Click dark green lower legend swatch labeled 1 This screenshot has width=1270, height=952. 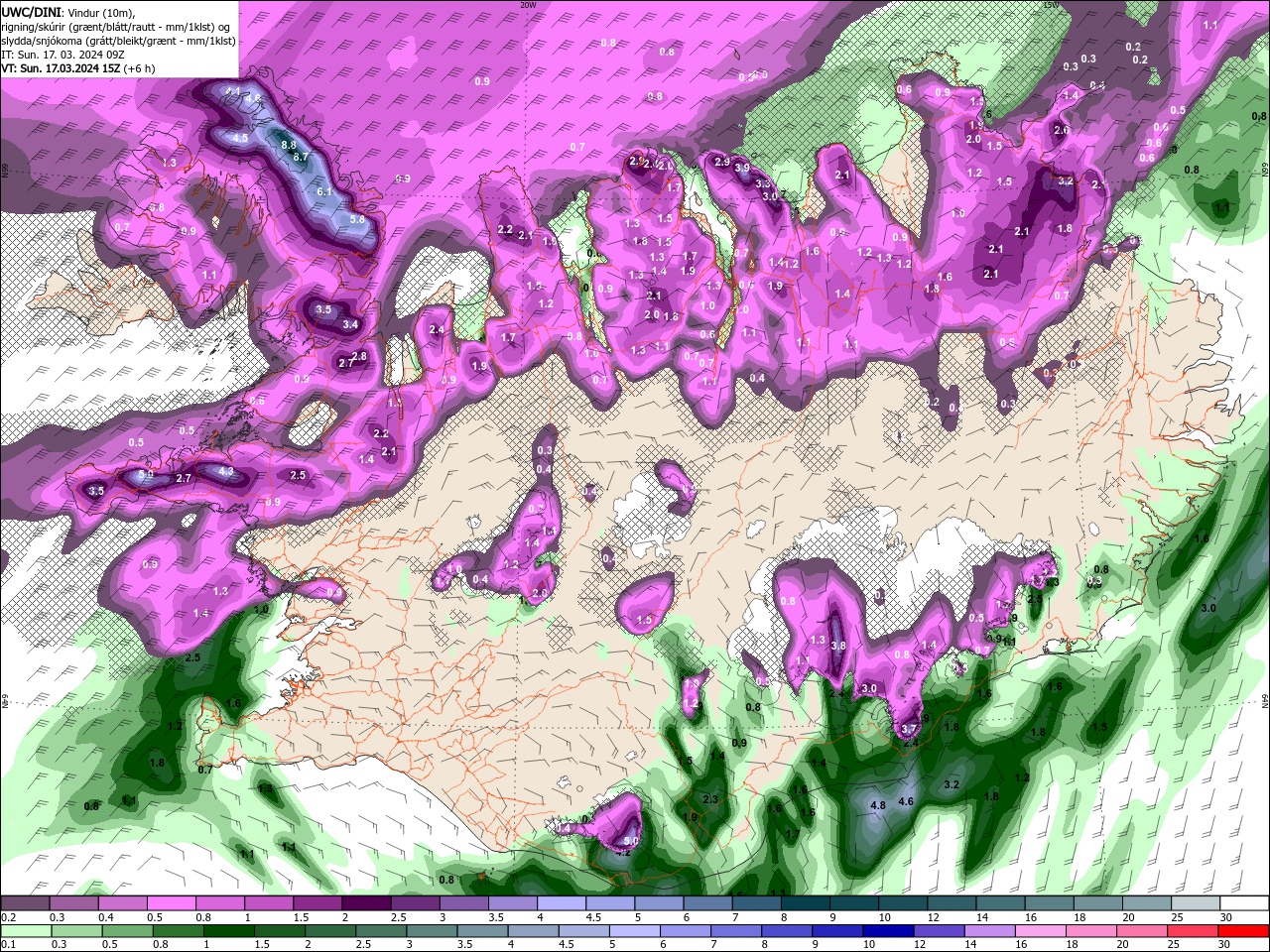(x=228, y=931)
